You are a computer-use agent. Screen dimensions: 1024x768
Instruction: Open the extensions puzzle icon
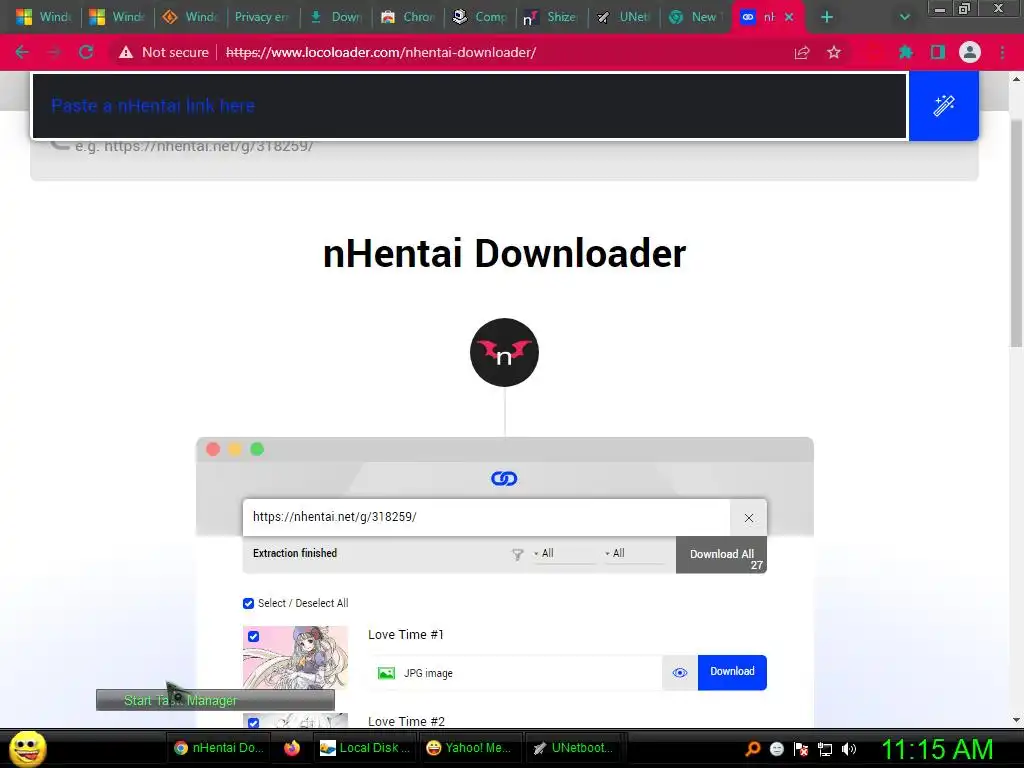coord(906,52)
